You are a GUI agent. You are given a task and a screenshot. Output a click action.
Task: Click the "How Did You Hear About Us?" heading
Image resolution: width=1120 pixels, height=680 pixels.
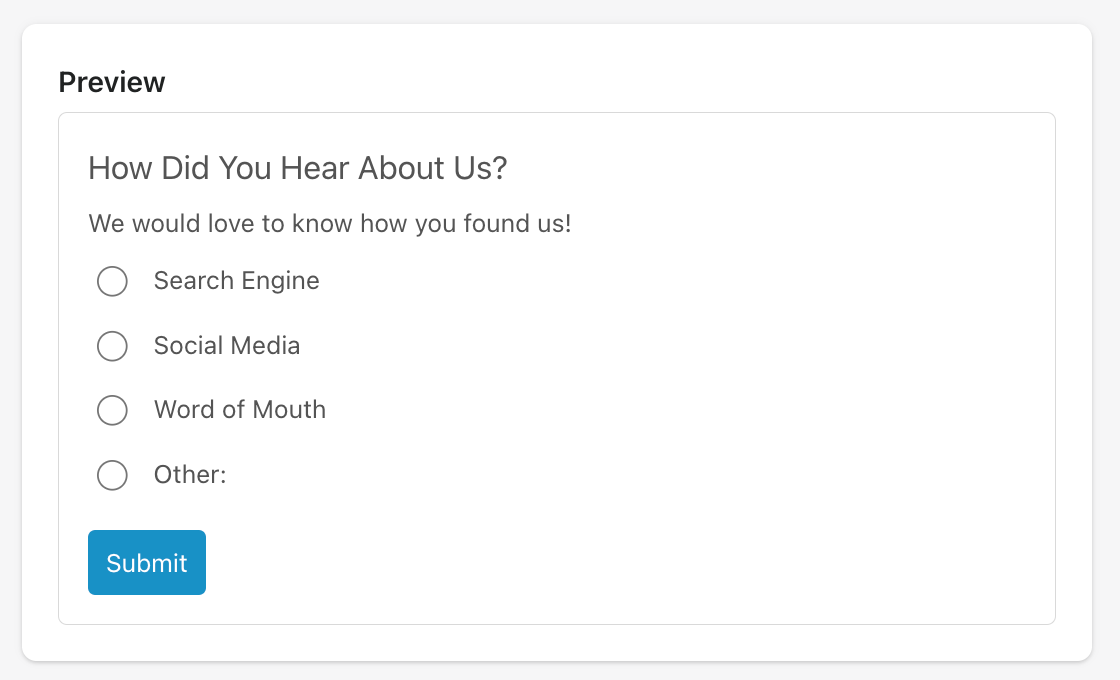(298, 168)
